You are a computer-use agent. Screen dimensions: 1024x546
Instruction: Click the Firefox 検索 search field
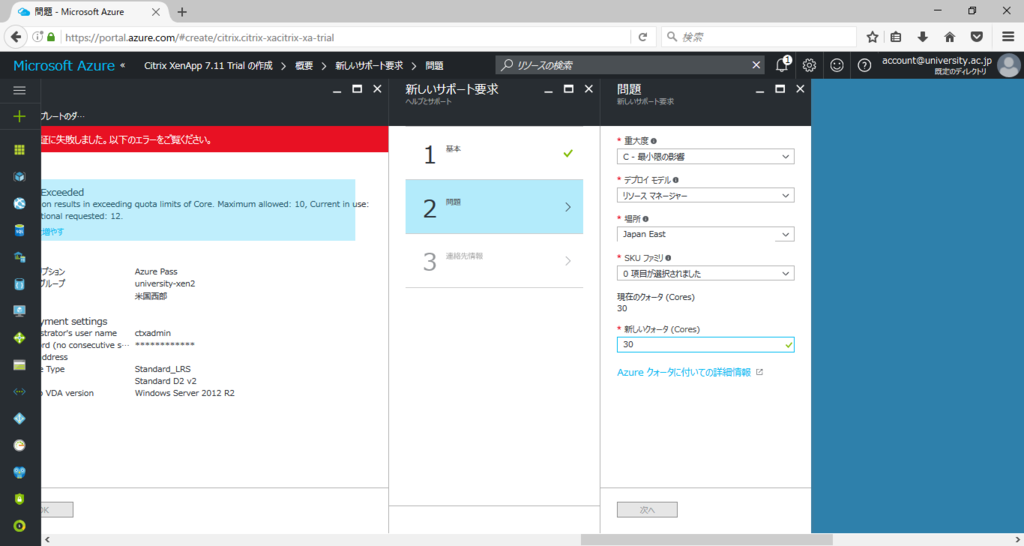coord(759,37)
